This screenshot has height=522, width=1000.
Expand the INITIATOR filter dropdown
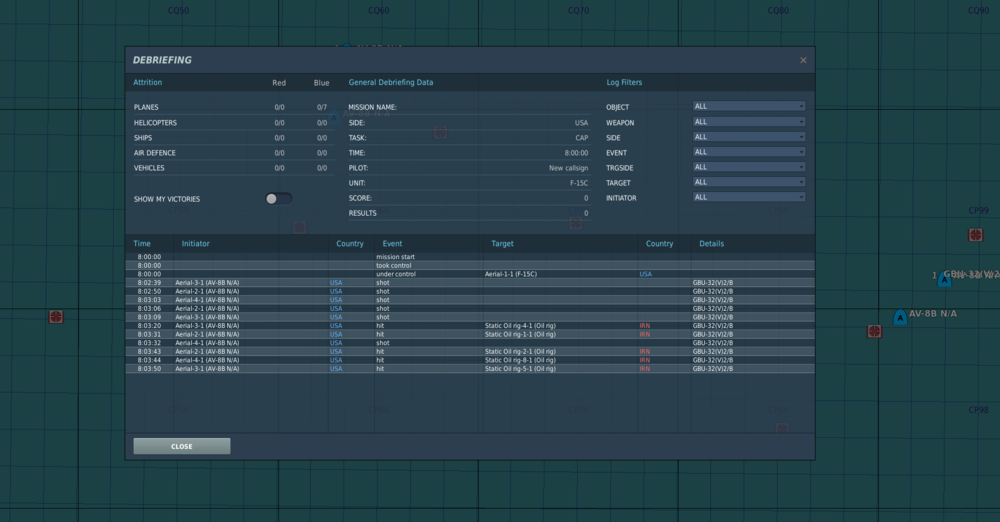(x=749, y=197)
